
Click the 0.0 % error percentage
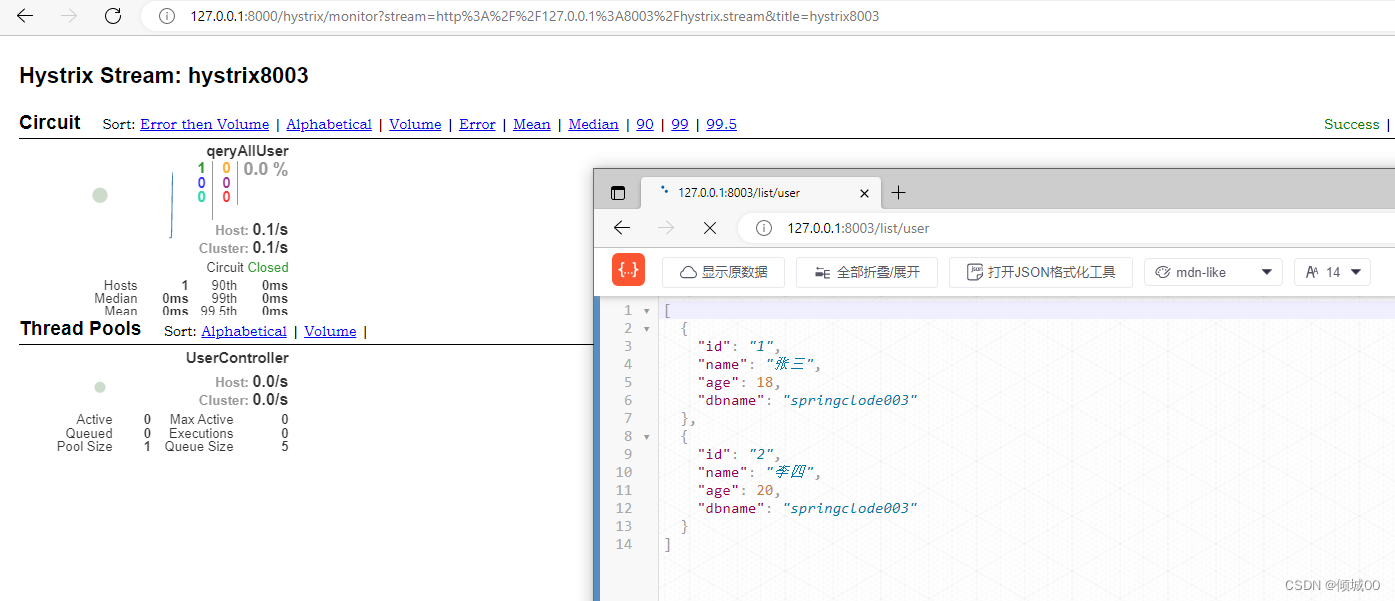266,169
